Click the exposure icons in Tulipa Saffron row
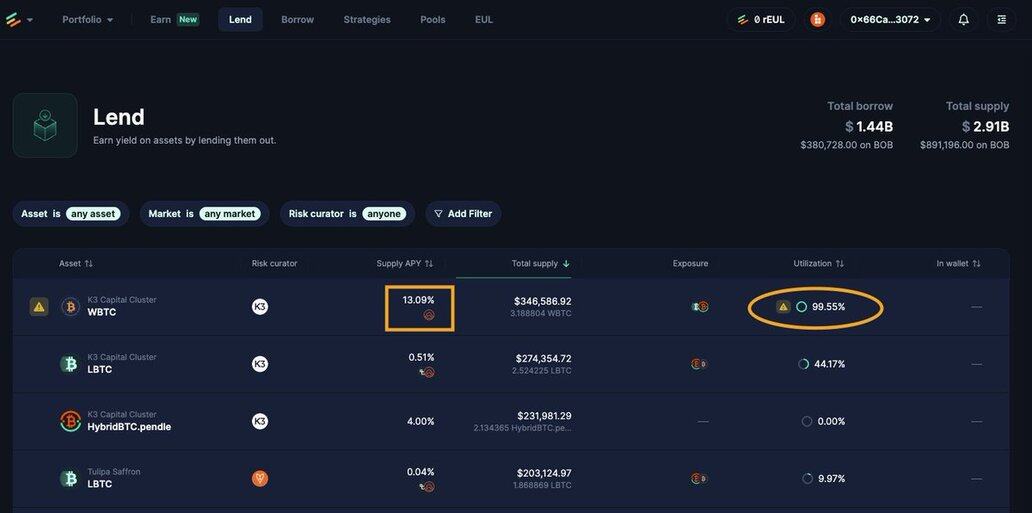Image resolution: width=1032 pixels, height=513 pixels. (x=699, y=479)
